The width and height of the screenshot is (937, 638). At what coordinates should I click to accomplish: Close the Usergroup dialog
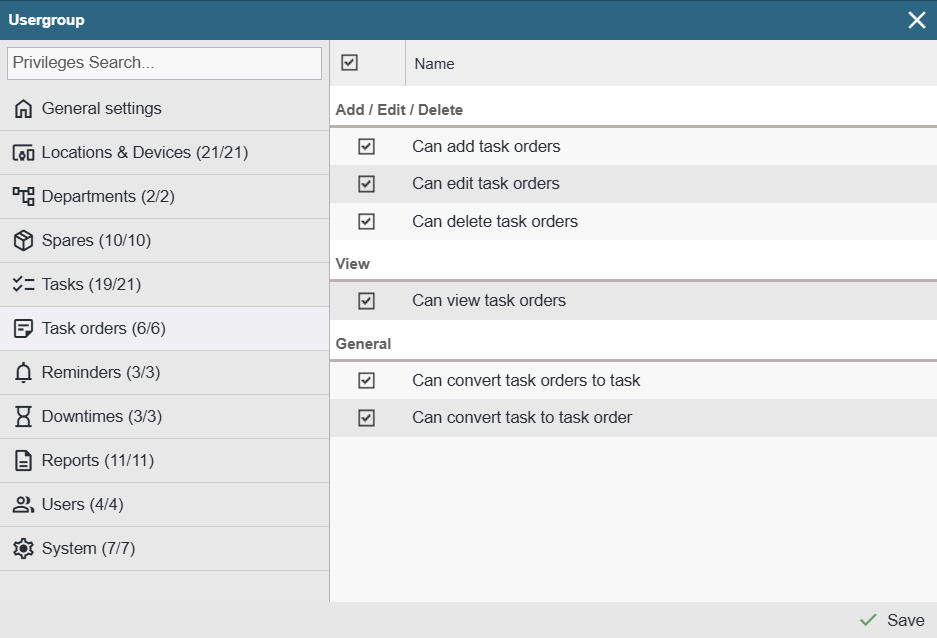tap(916, 20)
